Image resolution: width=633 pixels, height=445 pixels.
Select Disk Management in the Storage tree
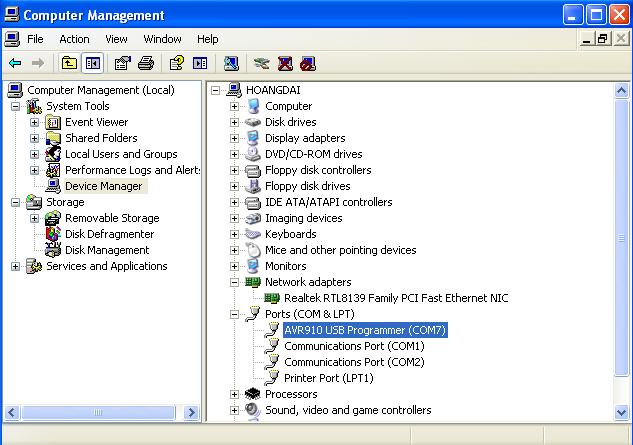[107, 250]
